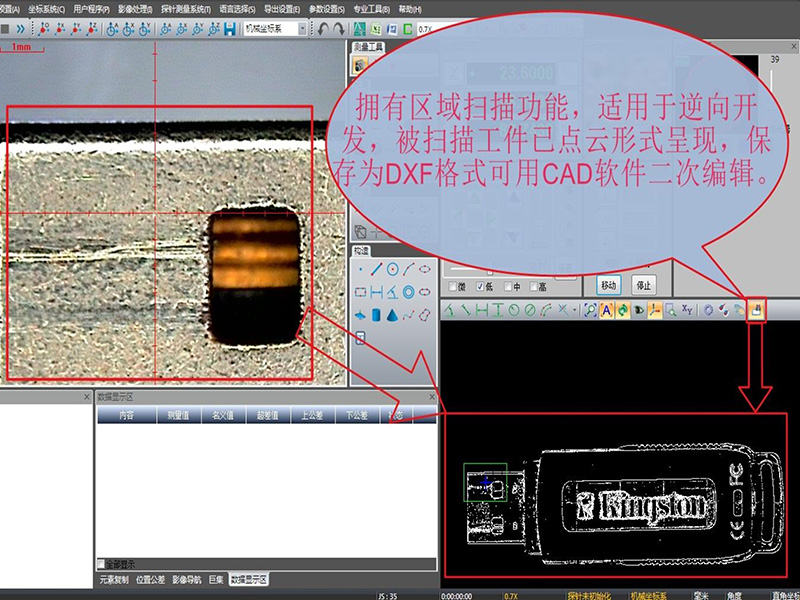Viewport: 800px width, 600px height.
Task: Select the angle construct tool
Action: tap(392, 292)
